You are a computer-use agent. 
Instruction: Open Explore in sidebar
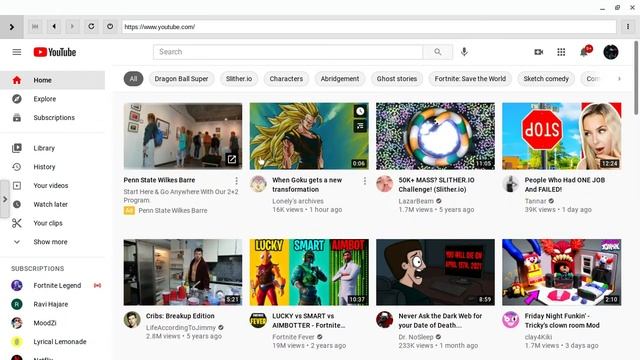pos(52,99)
